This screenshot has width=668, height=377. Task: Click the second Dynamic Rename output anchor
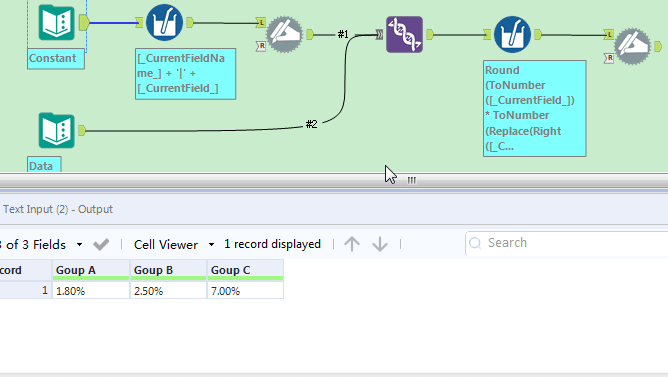(658, 46)
